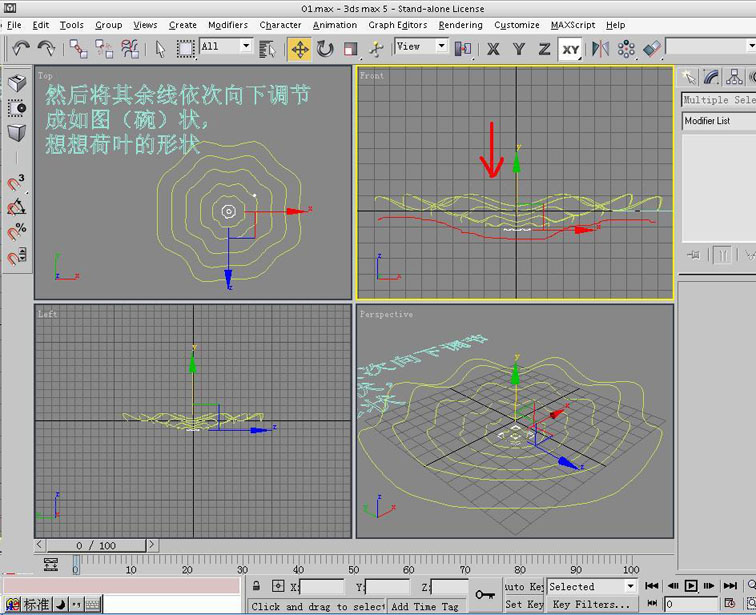This screenshot has height=615, width=756.
Task: Open the File menu
Action: [x=14, y=25]
